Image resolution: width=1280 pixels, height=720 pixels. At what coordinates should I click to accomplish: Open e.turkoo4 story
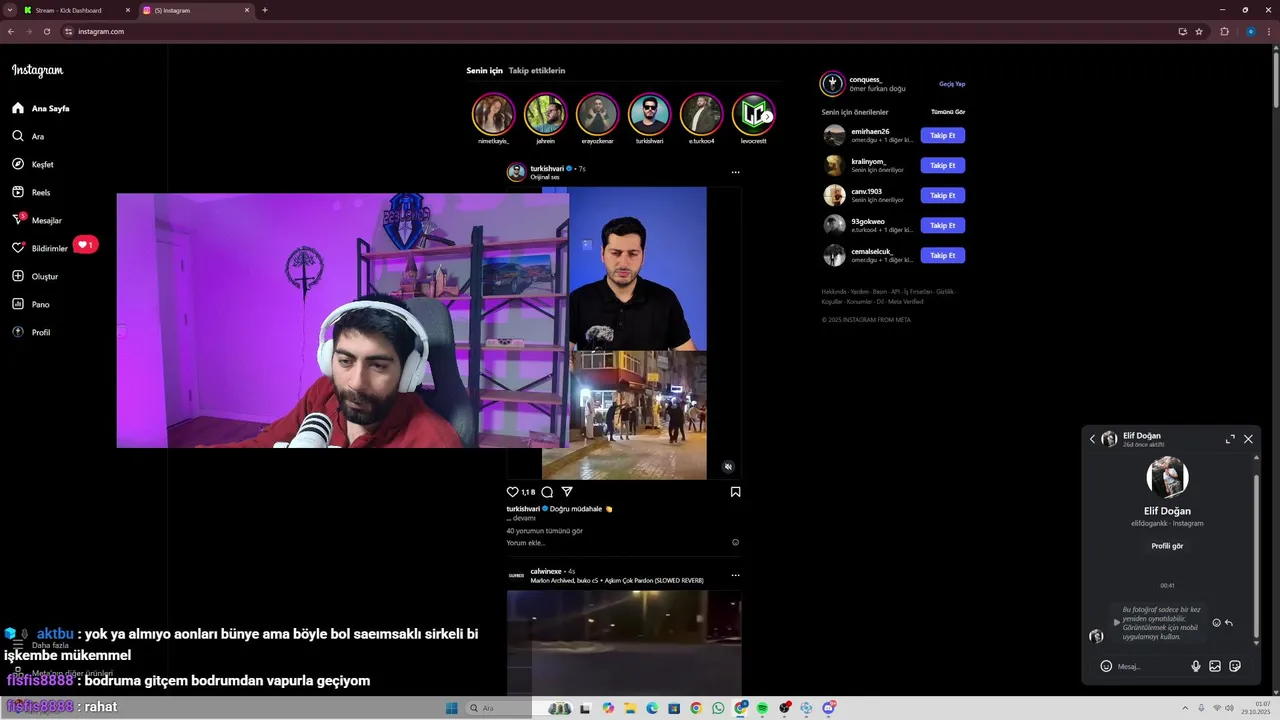[701, 114]
